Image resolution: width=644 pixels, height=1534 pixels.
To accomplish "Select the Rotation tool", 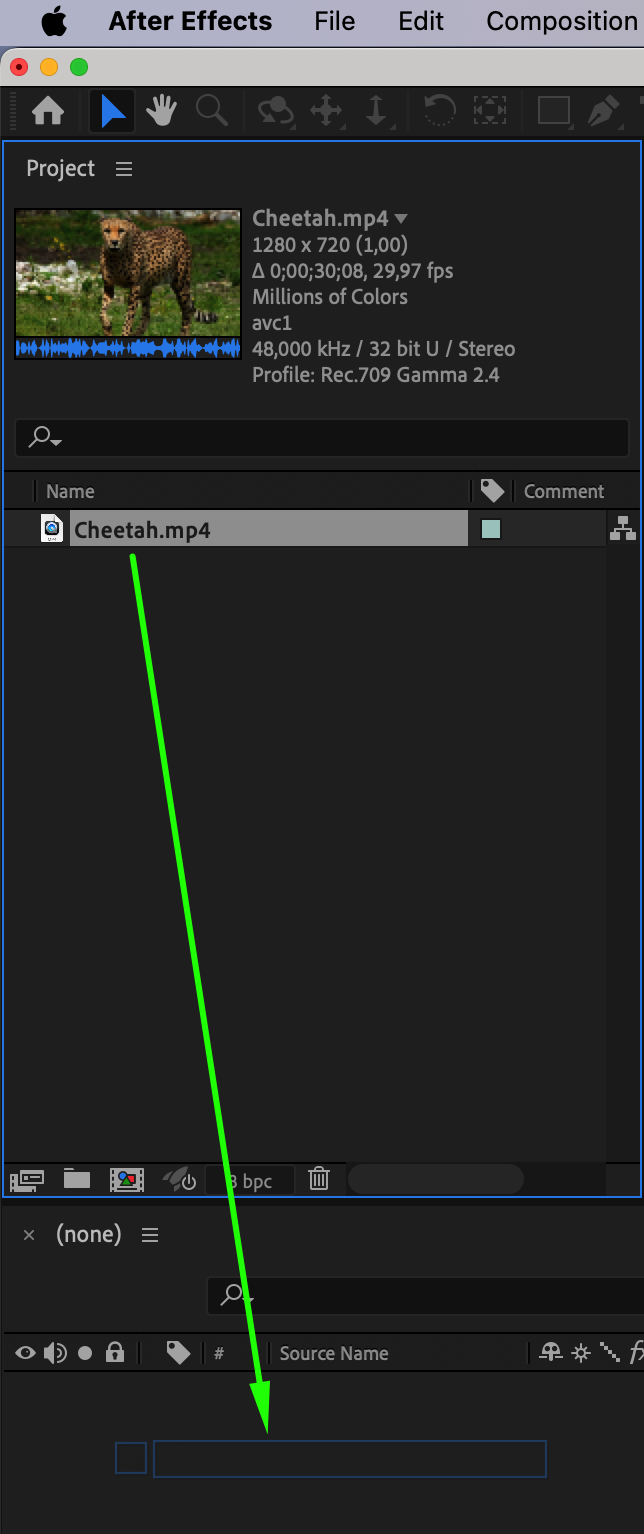I will click(439, 111).
